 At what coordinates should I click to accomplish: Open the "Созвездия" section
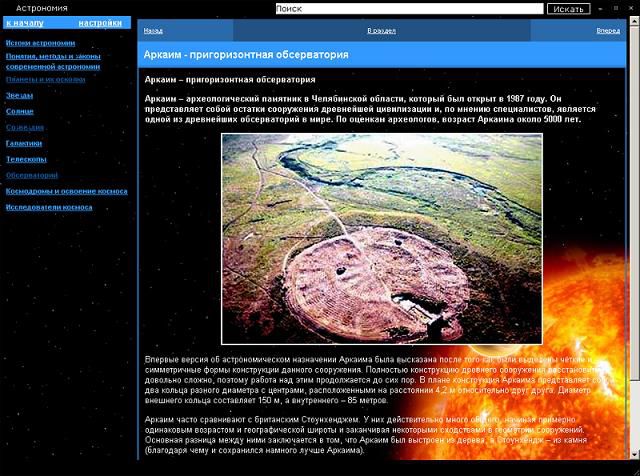(25, 127)
